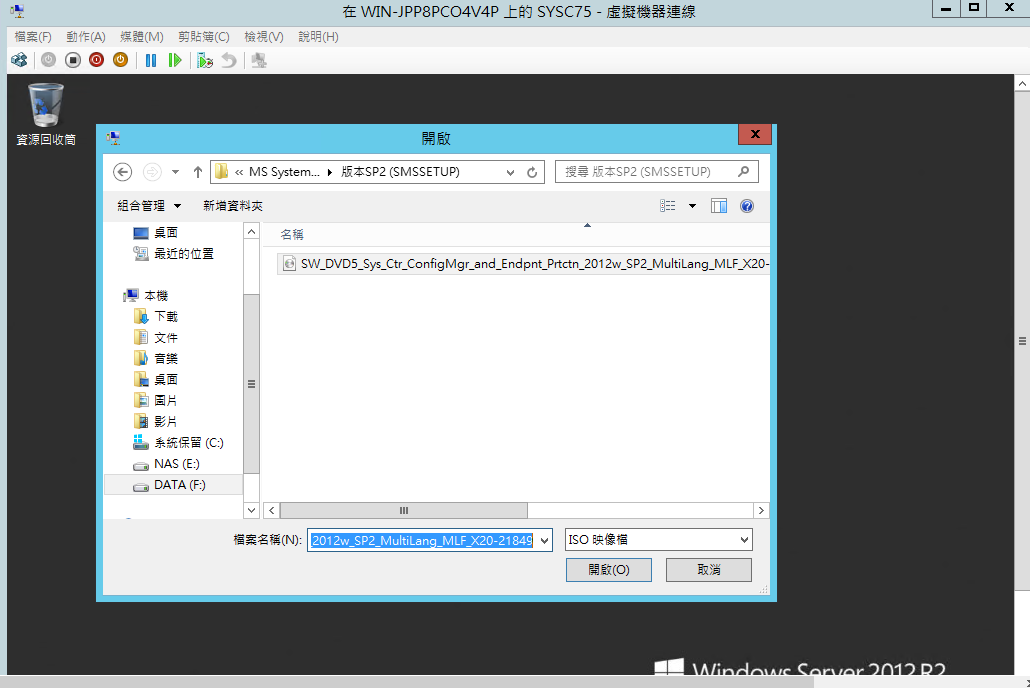Open the ISO 映像檔 file type dropdown
This screenshot has height=688, width=1030.
(x=658, y=539)
